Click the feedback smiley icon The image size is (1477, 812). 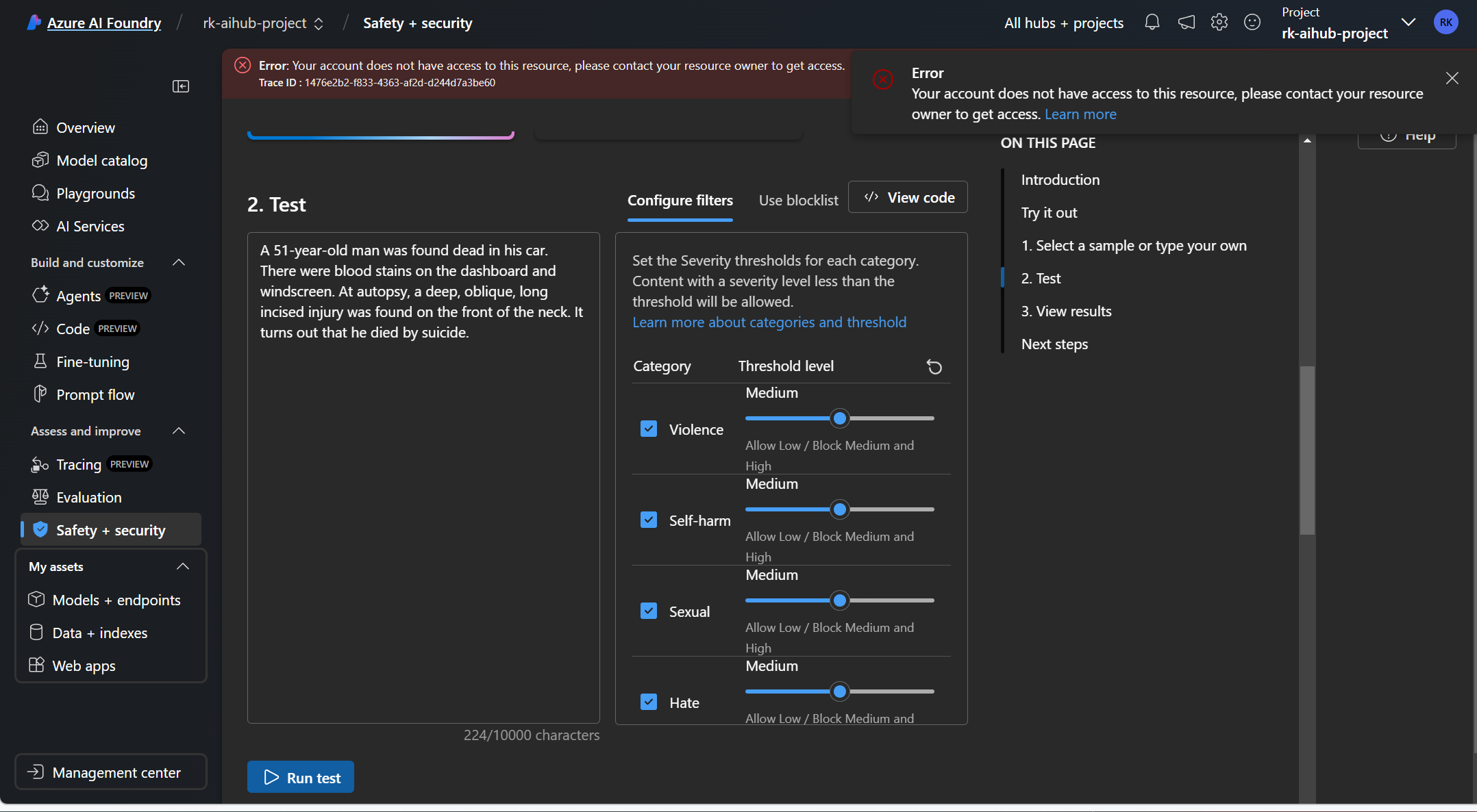(1252, 23)
